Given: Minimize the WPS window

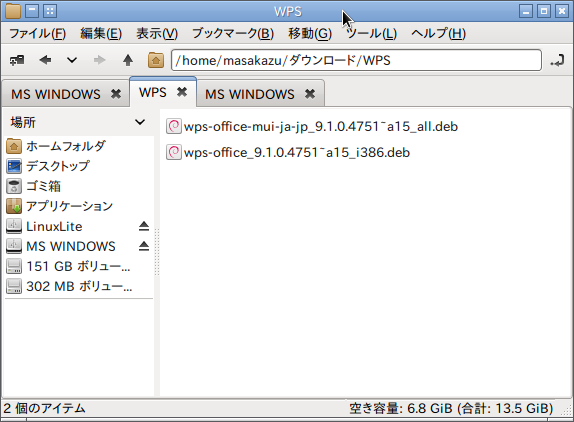Looking at the screenshot, I should click(526, 11).
